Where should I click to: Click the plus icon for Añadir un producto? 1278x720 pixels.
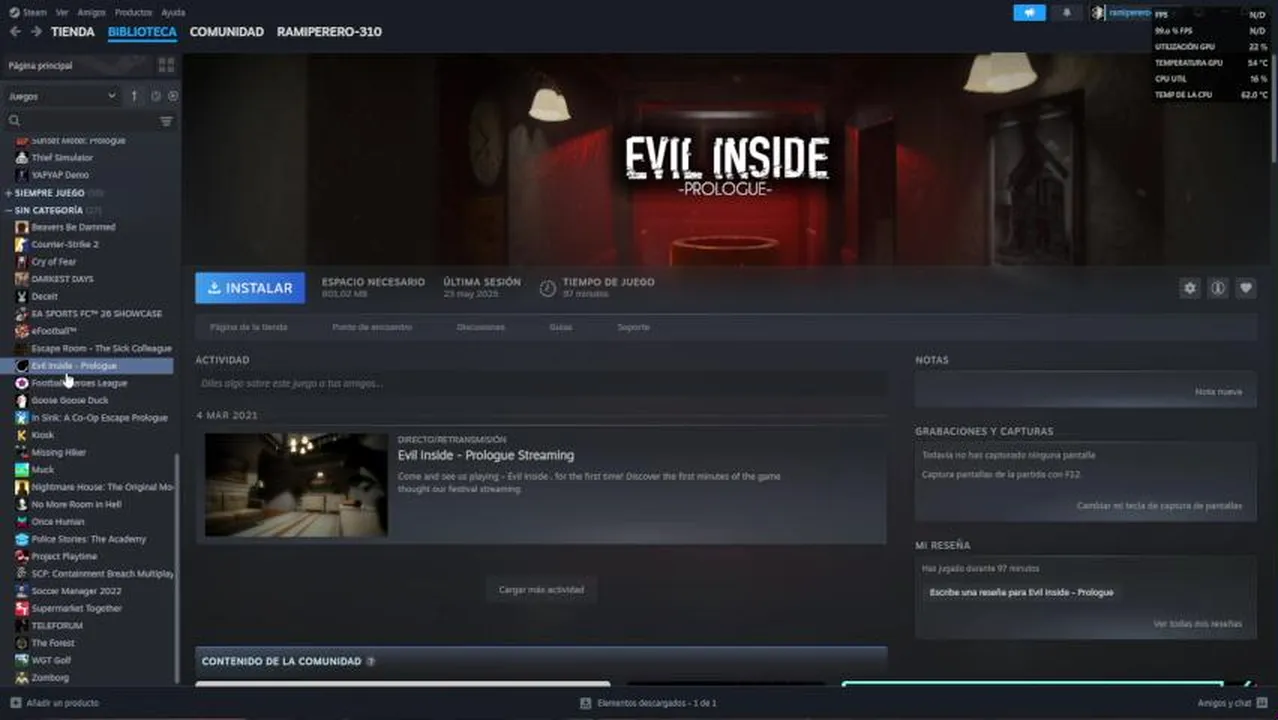15,703
